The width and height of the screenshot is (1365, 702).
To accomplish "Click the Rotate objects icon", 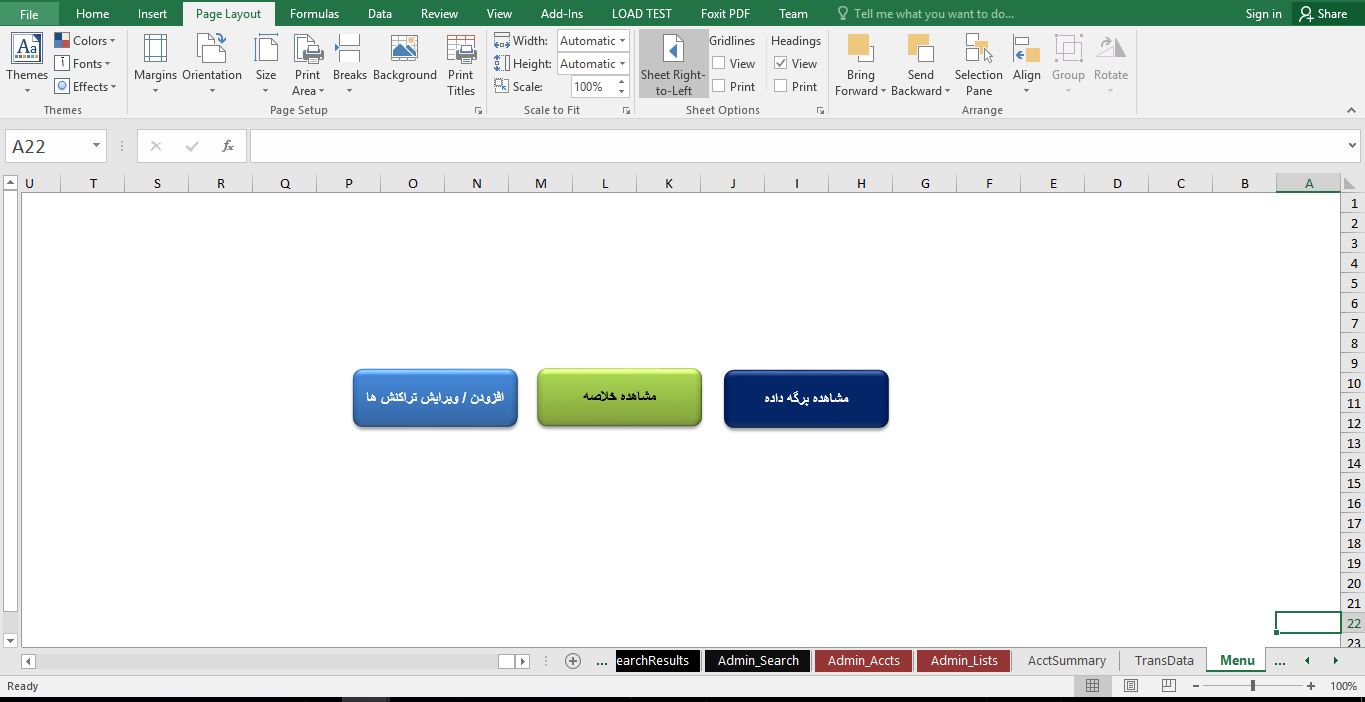I will (1110, 49).
